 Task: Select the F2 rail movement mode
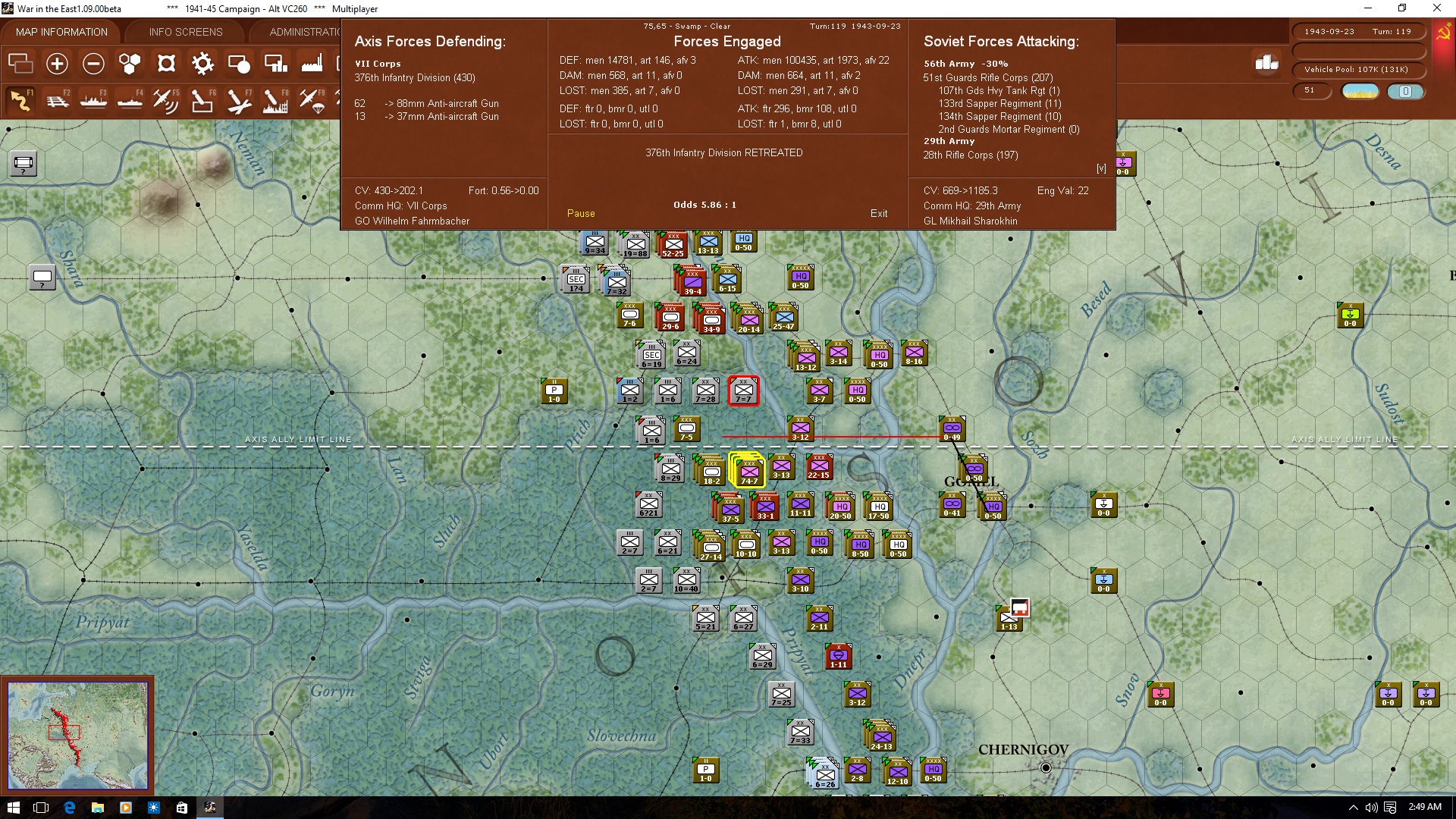click(58, 101)
